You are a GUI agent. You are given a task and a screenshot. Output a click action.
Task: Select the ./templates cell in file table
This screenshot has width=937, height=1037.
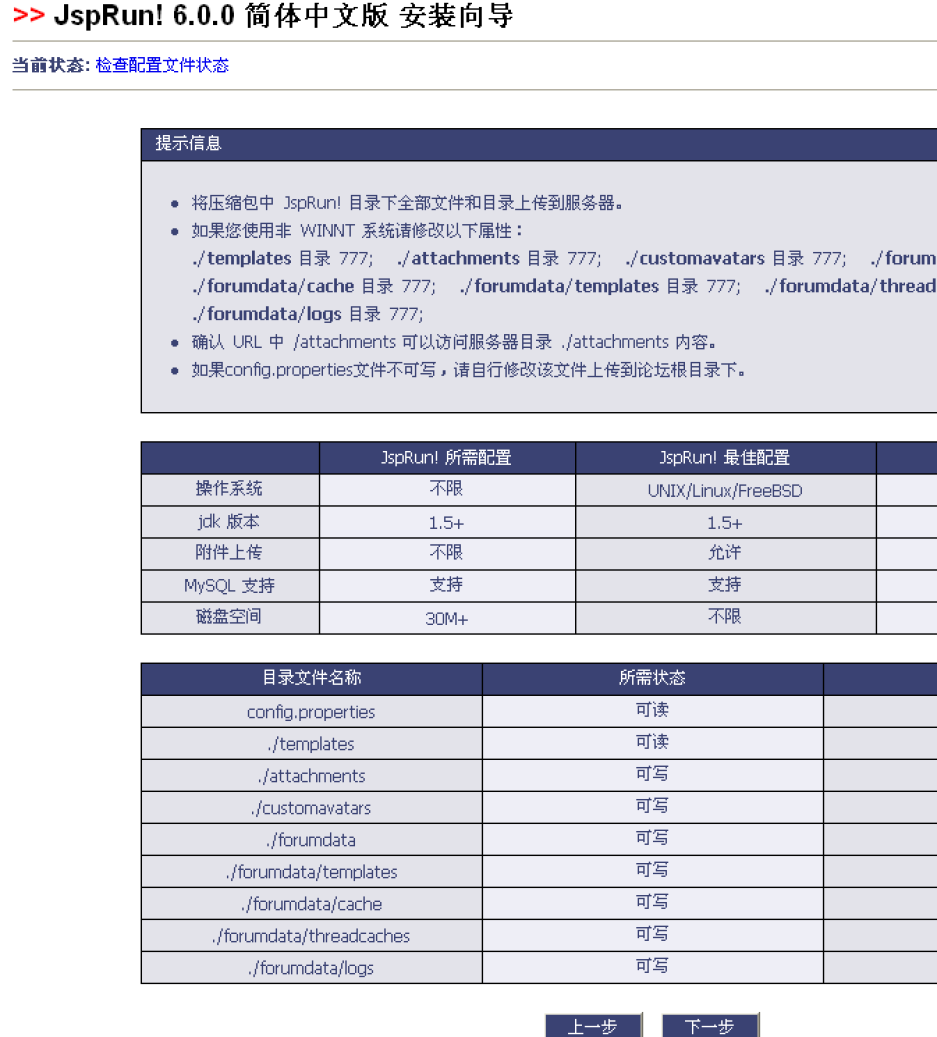coord(311,744)
